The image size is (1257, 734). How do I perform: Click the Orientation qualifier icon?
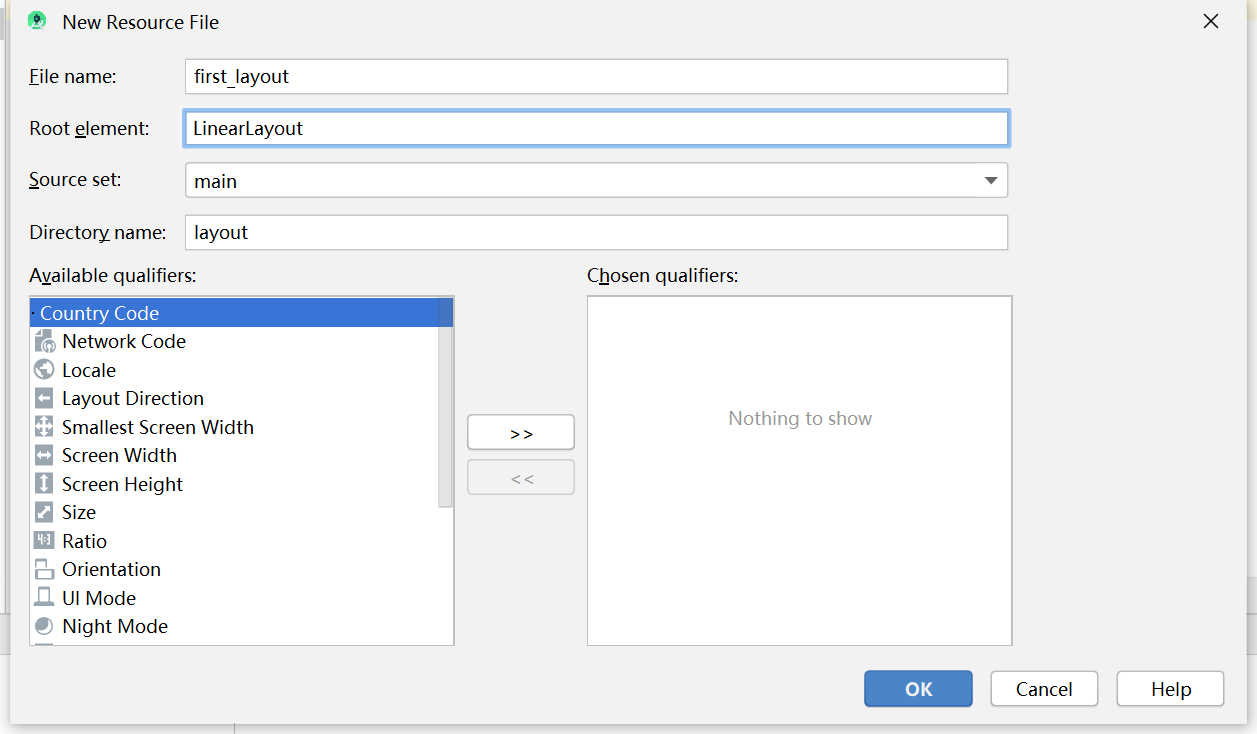tap(44, 569)
